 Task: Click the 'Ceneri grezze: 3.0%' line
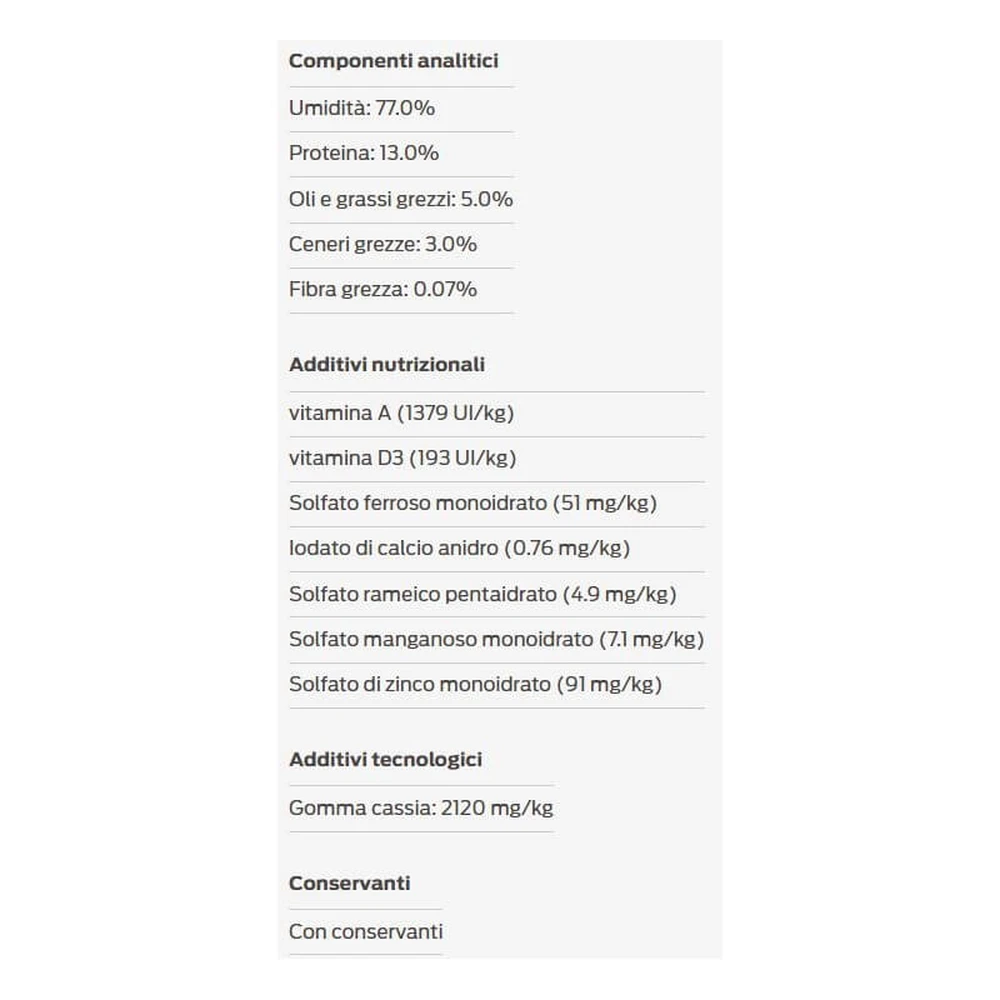(383, 244)
